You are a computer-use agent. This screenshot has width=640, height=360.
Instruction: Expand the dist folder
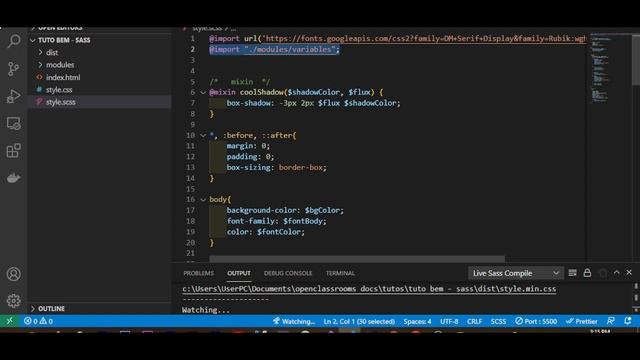[40, 52]
